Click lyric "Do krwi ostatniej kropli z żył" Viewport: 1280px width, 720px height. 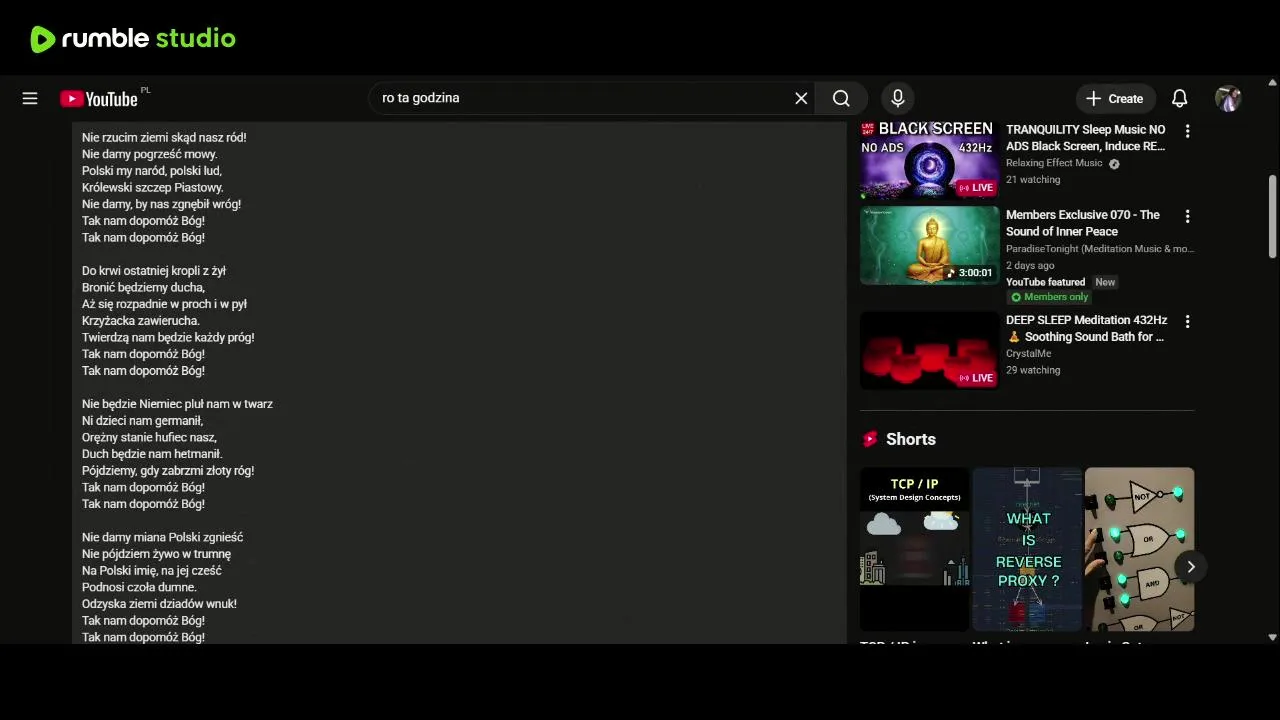(154, 271)
